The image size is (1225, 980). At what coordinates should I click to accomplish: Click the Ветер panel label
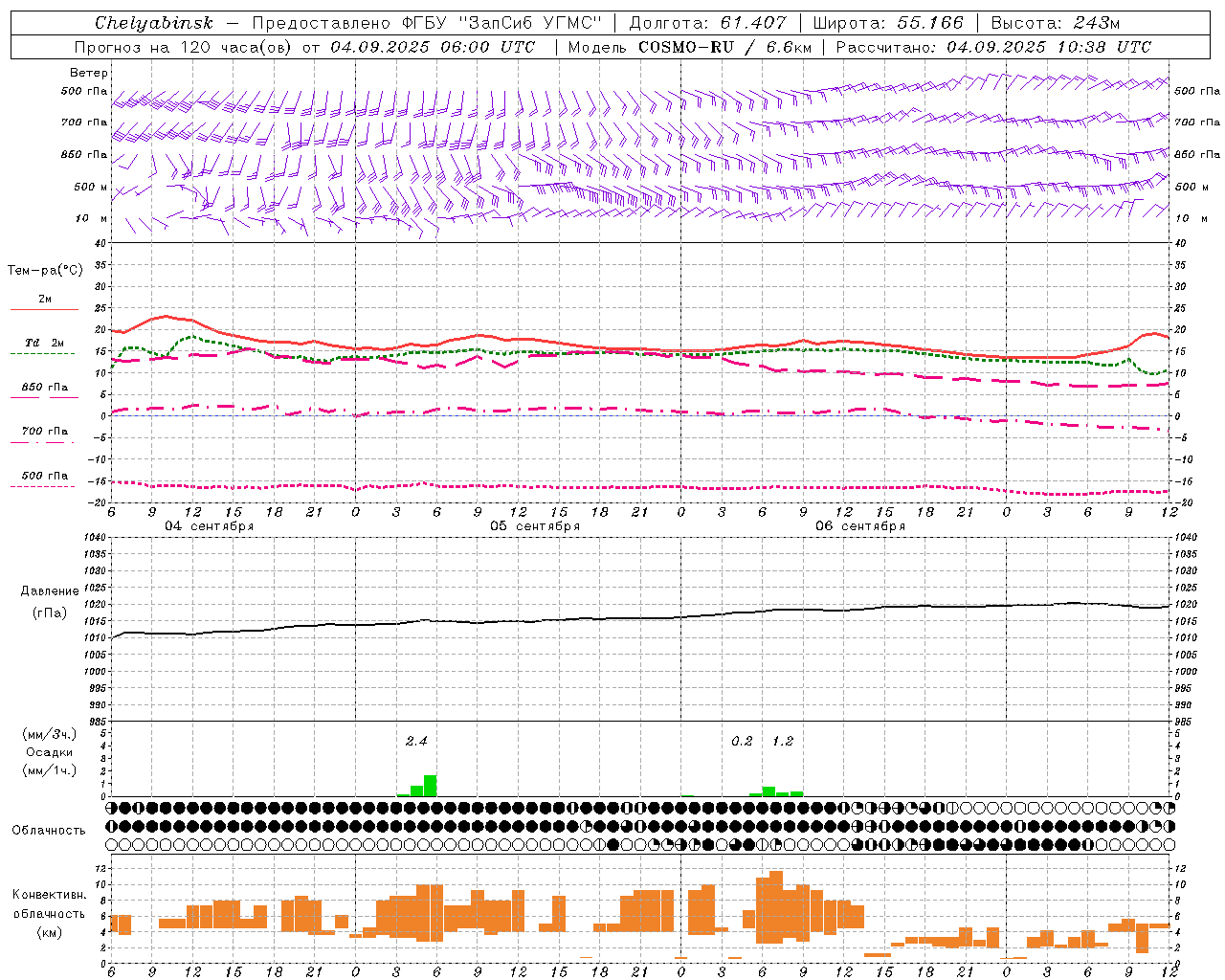[89, 73]
